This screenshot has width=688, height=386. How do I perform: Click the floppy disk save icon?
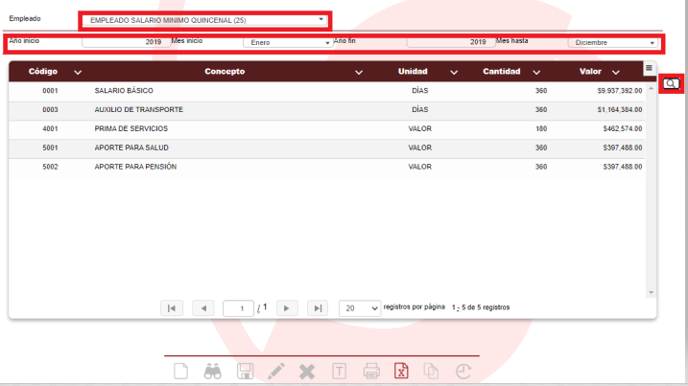[245, 371]
